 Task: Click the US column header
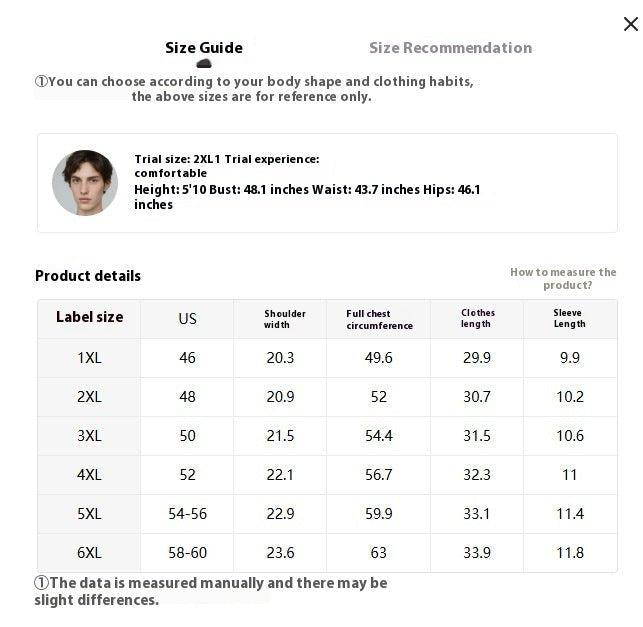click(x=187, y=318)
